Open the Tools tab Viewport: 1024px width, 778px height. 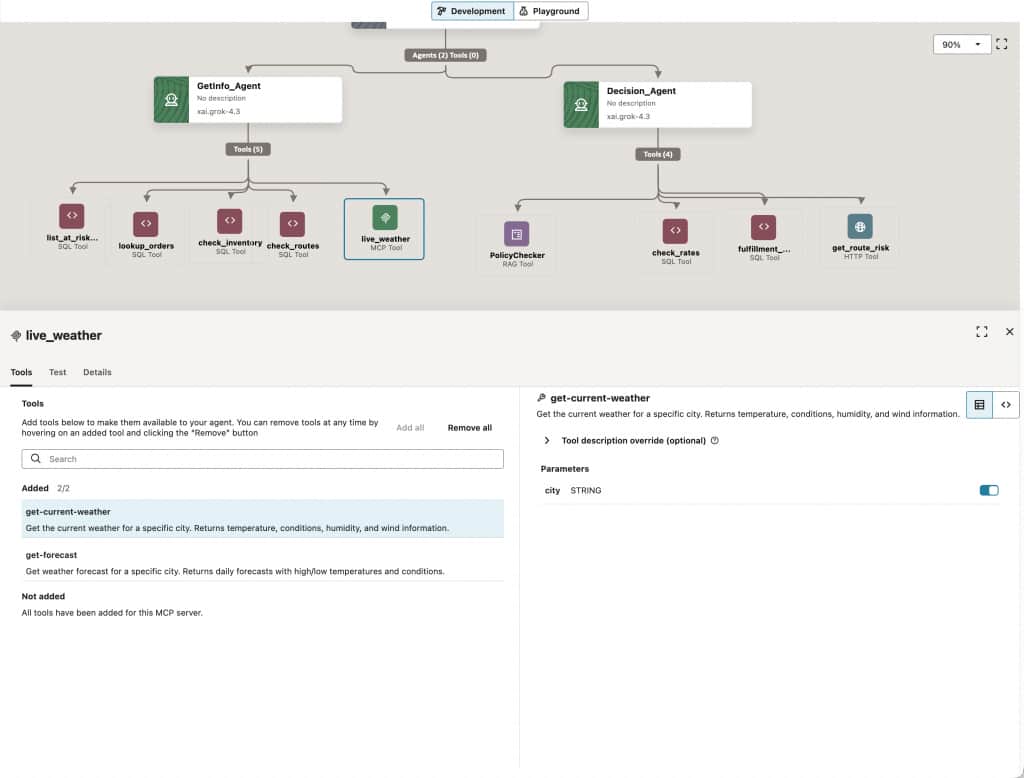point(21,372)
